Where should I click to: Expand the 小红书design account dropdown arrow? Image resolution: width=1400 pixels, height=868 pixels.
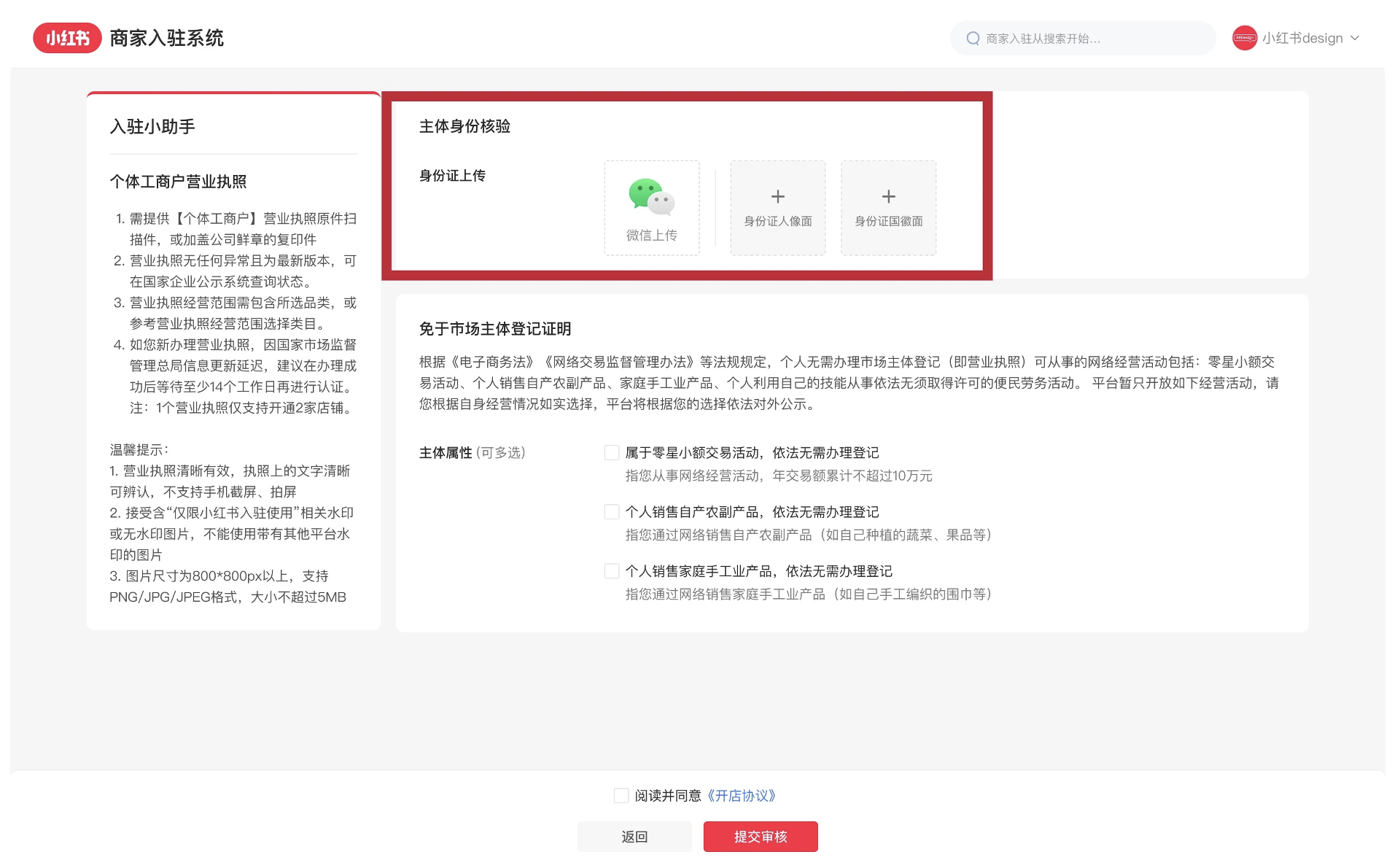tap(1355, 38)
